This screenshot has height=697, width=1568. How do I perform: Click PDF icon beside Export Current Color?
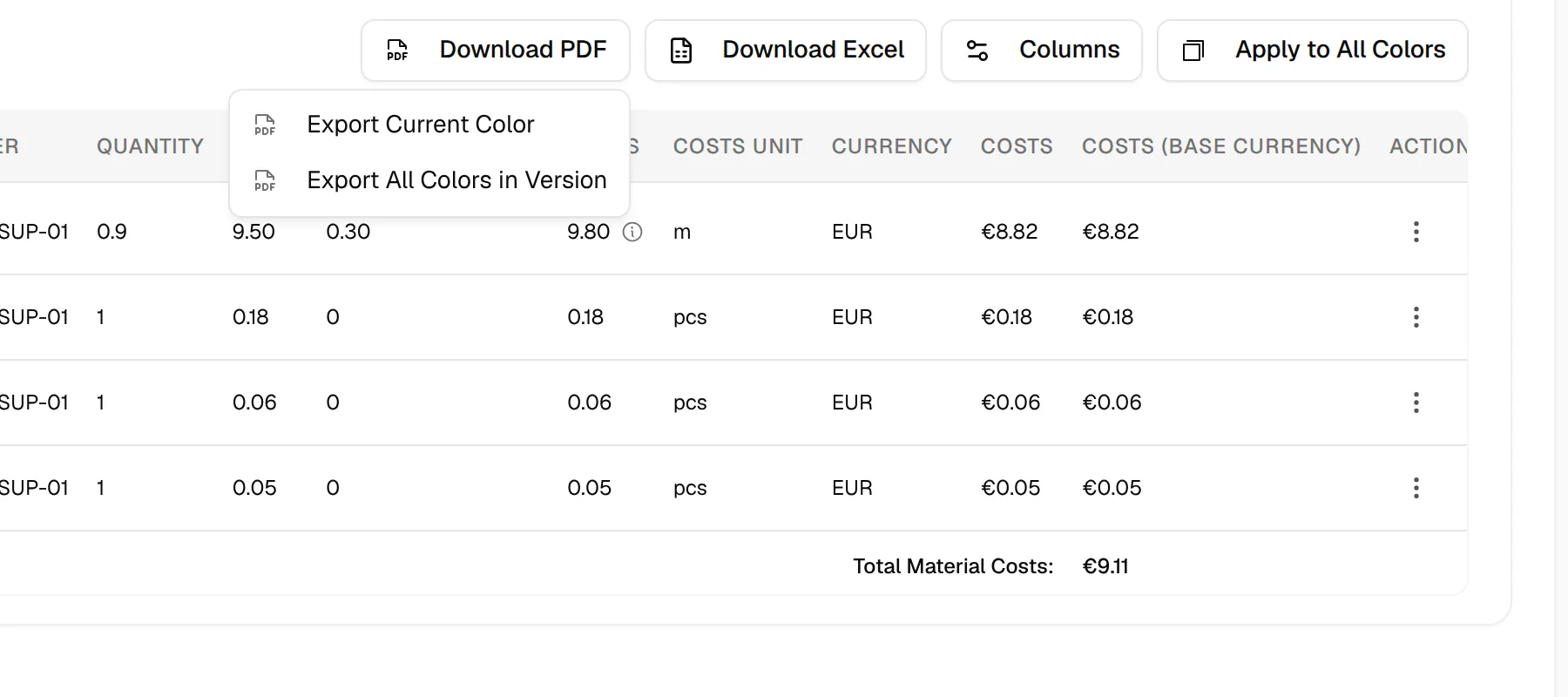pyautogui.click(x=265, y=125)
